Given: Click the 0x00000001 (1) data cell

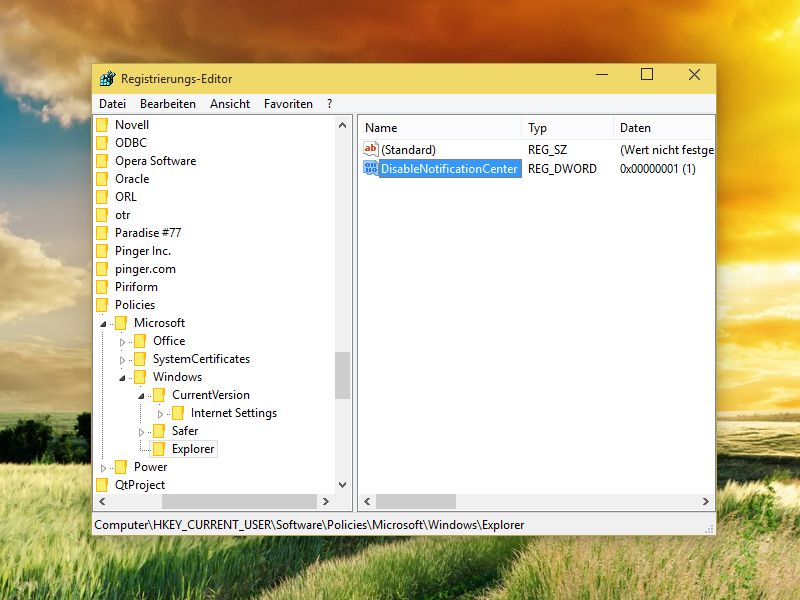Looking at the screenshot, I should tap(658, 169).
